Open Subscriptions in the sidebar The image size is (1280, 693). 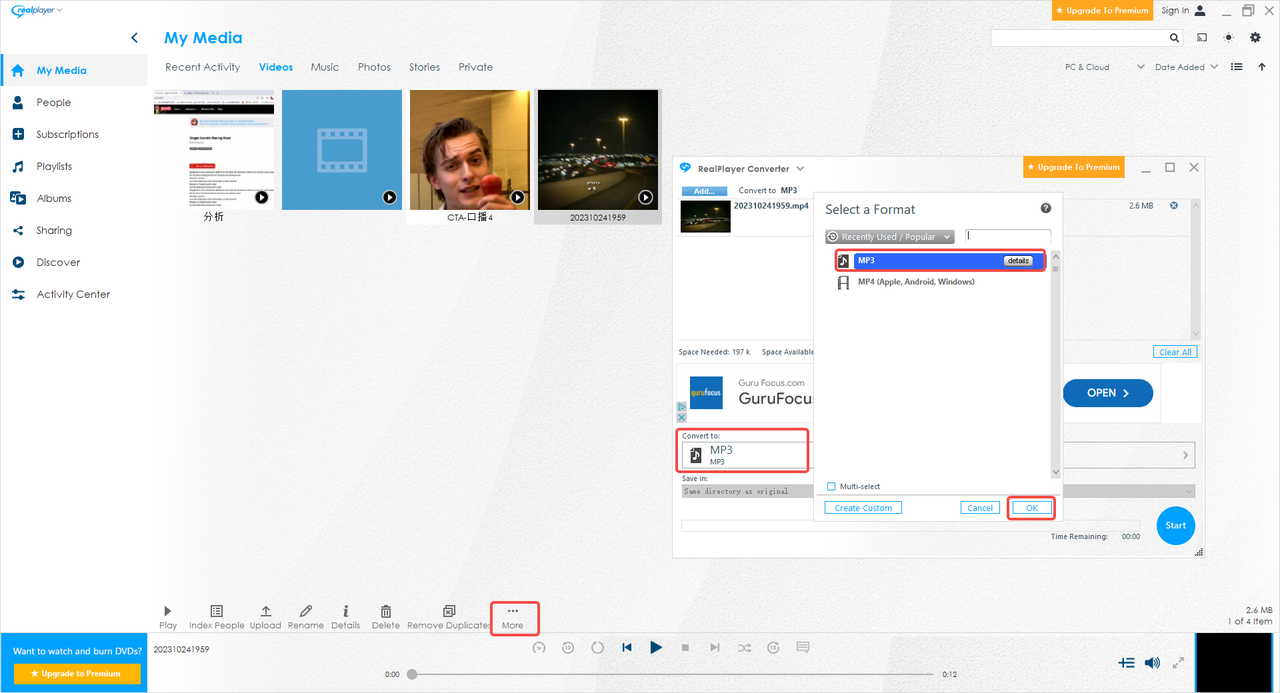point(67,134)
